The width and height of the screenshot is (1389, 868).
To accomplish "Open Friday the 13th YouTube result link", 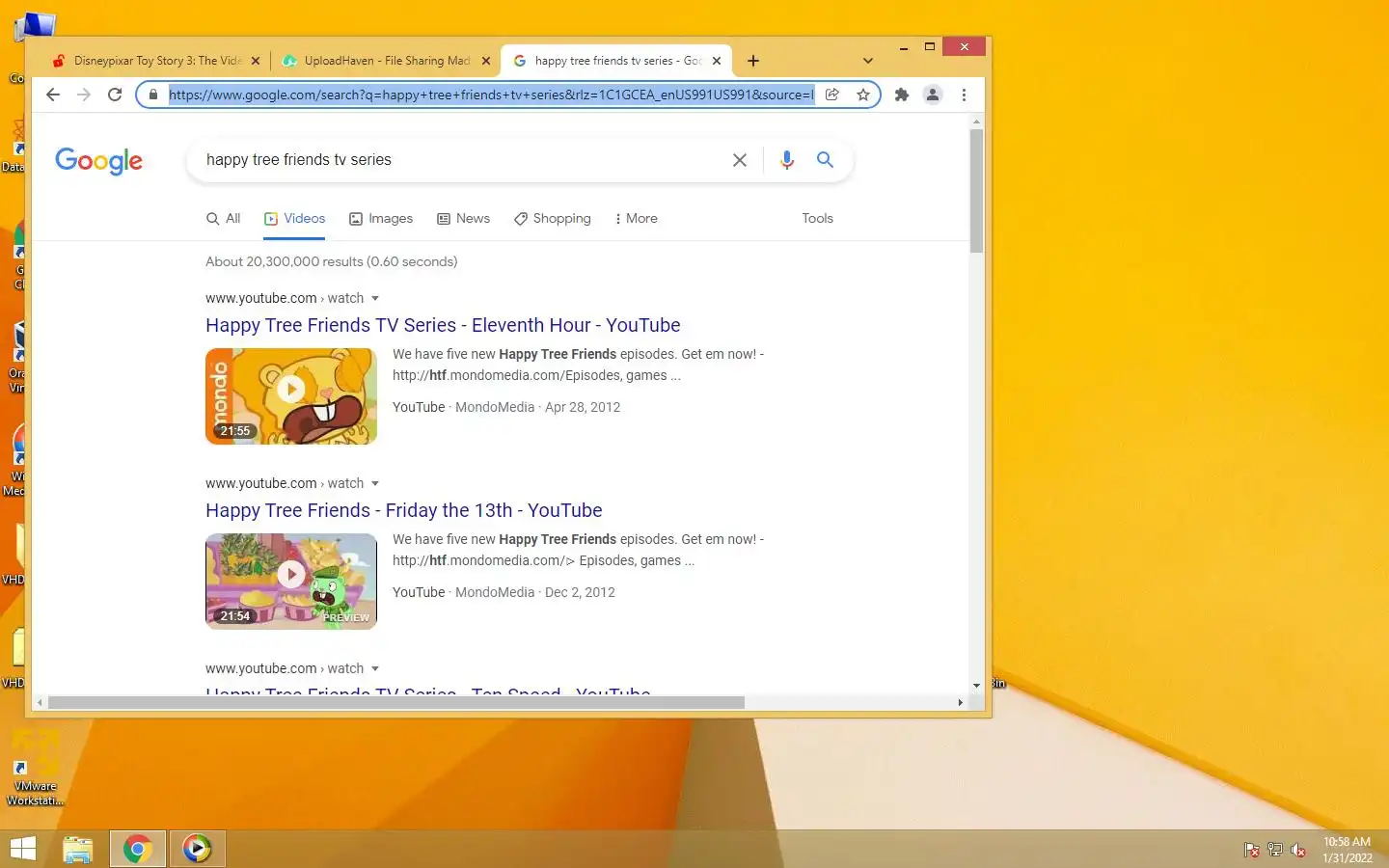I will click(x=403, y=510).
